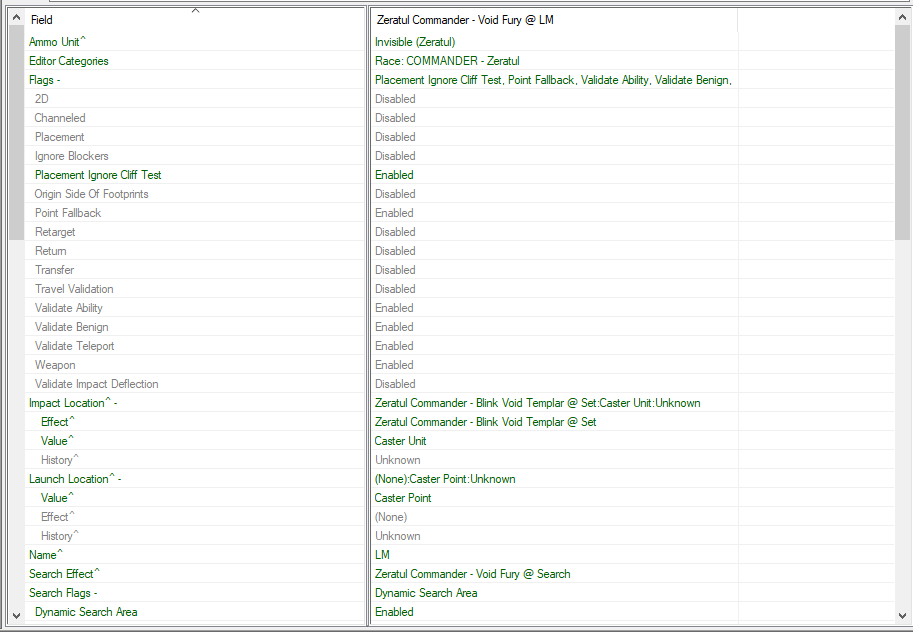Click Race: COMMANDER - Zeratul value
Viewport: 913px width, 632px height.
click(x=447, y=61)
